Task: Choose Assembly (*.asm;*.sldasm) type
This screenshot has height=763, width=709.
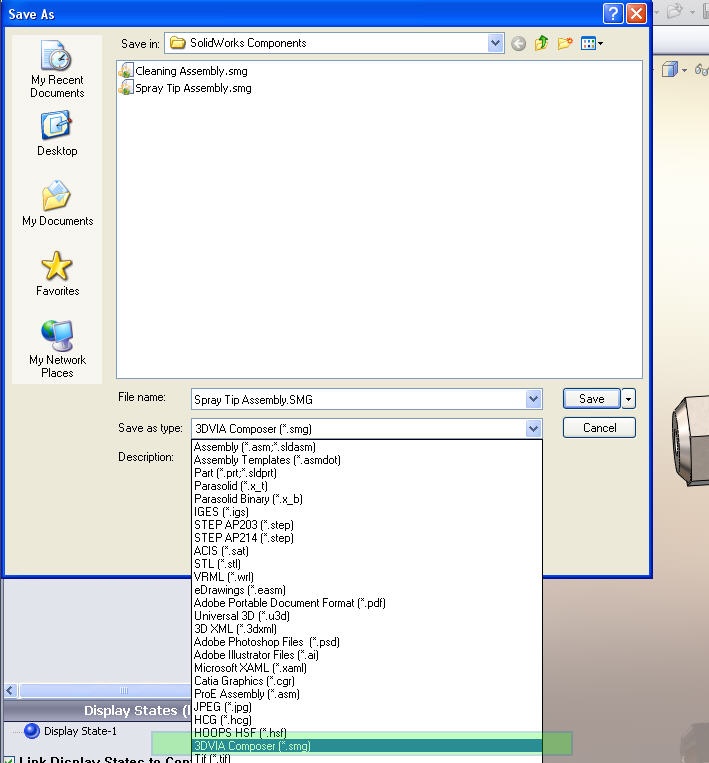Action: click(x=366, y=447)
